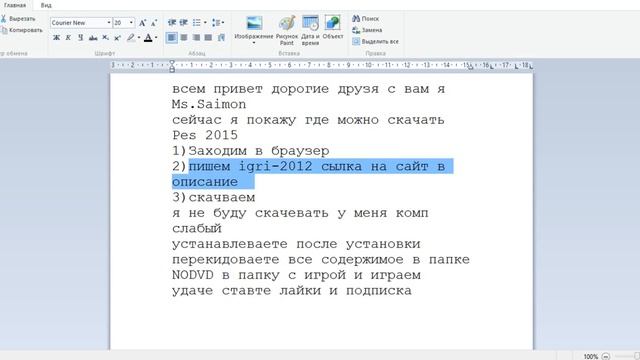Image resolution: width=640 pixels, height=360 pixels.
Task: Open highlight color dropdown arrow
Action: (139, 38)
